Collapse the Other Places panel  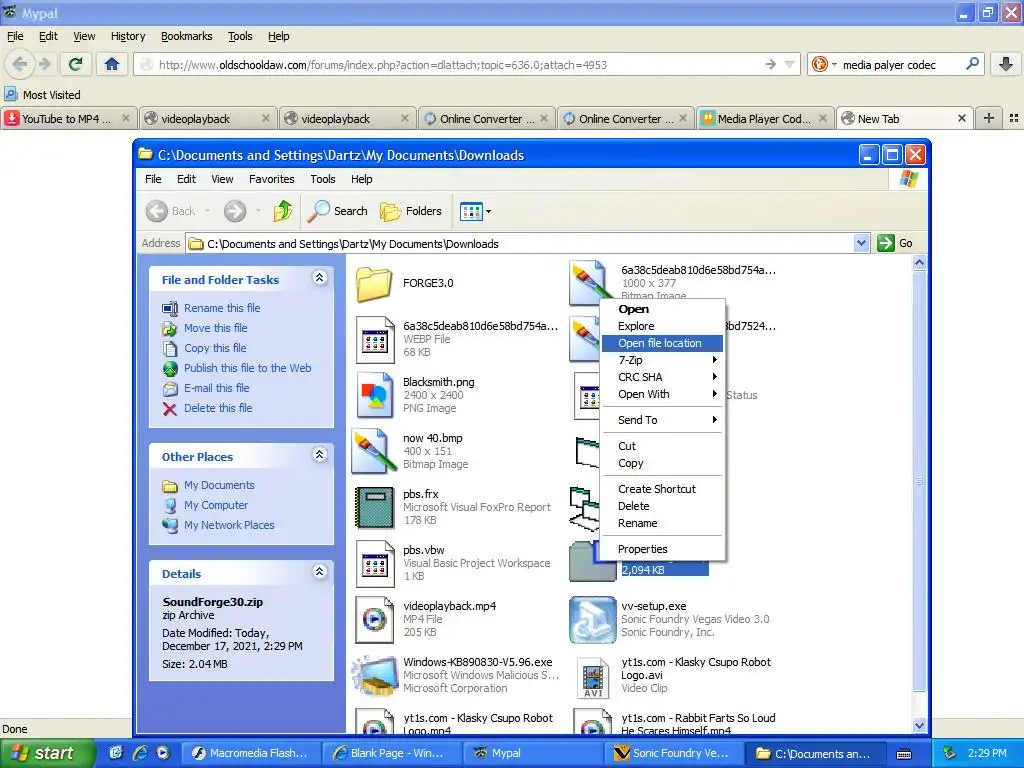click(x=319, y=455)
